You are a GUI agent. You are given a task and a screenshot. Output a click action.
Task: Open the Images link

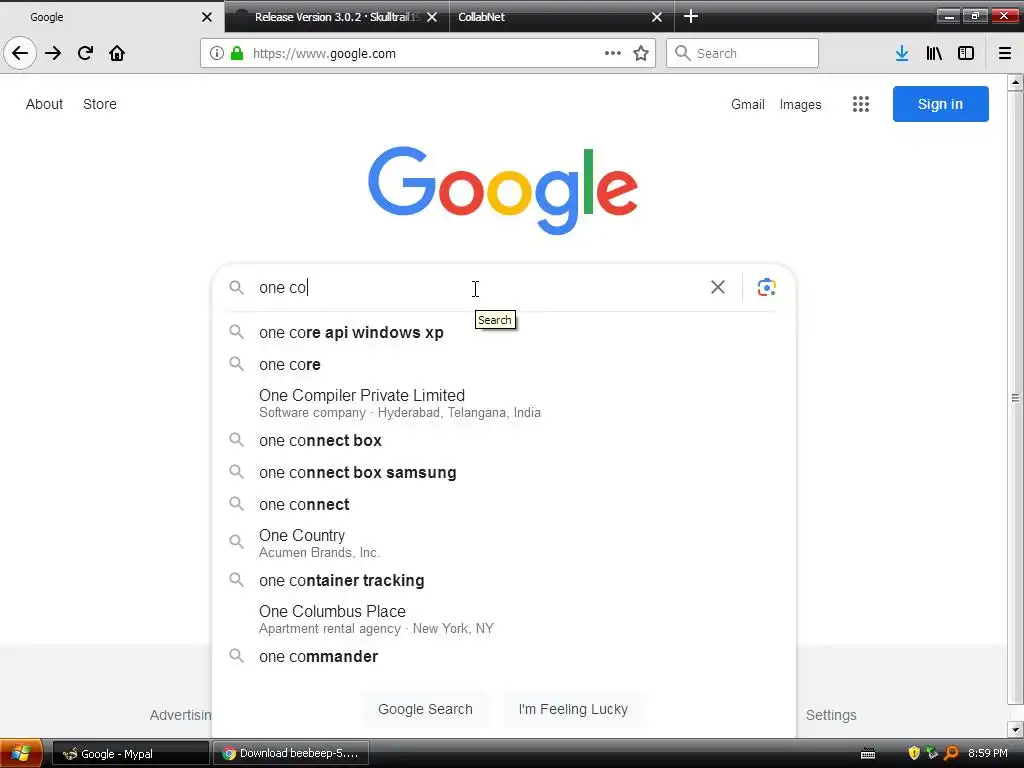coord(801,104)
